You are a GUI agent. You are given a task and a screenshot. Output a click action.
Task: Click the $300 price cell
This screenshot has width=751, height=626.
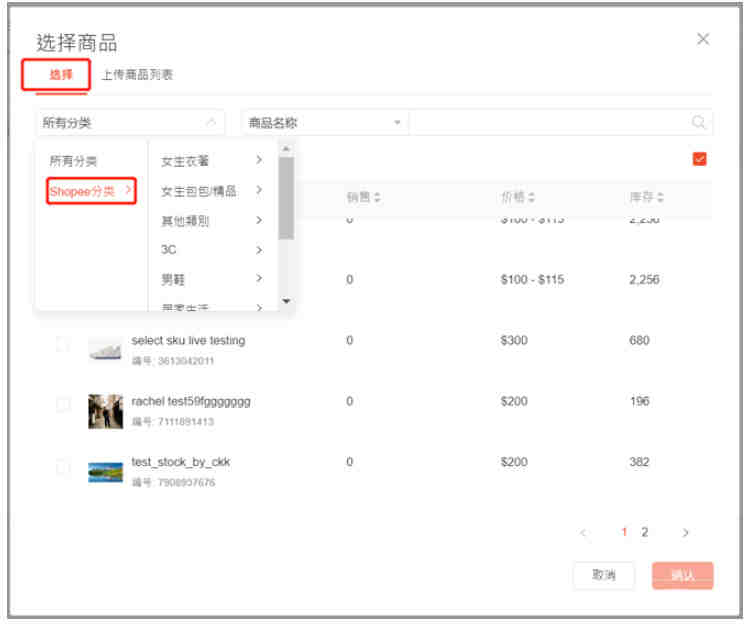tap(514, 341)
